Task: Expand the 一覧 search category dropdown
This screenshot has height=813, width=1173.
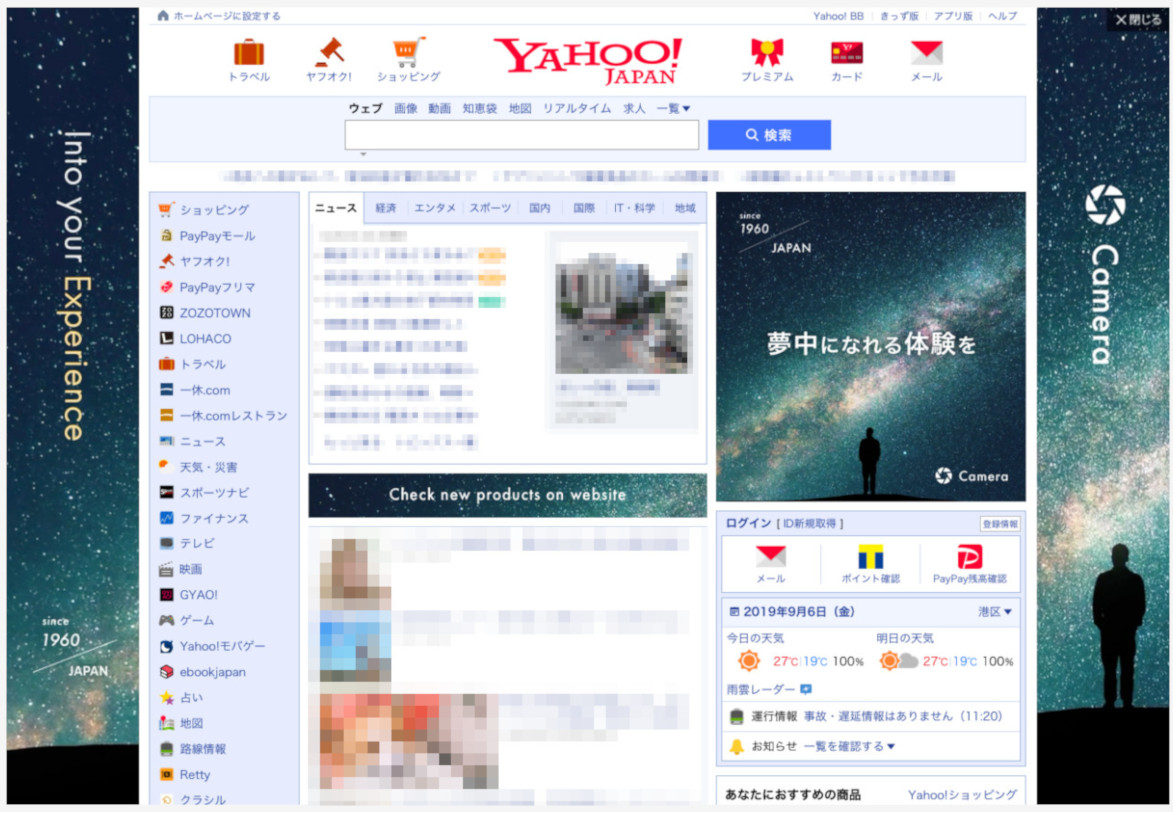Action: 673,108
